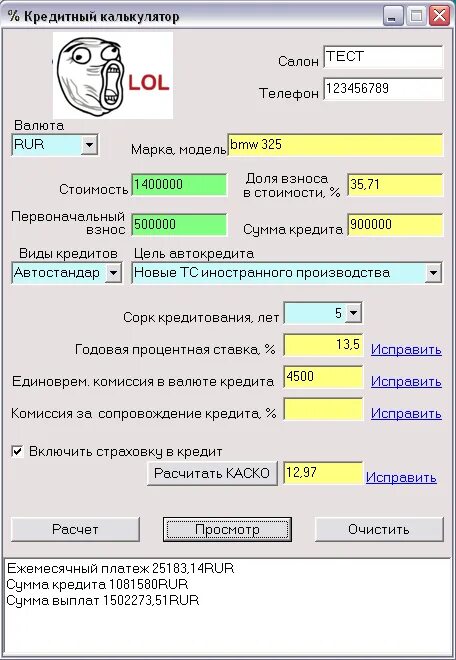Click the Очистить button
The height and width of the screenshot is (660, 456).
point(379,530)
